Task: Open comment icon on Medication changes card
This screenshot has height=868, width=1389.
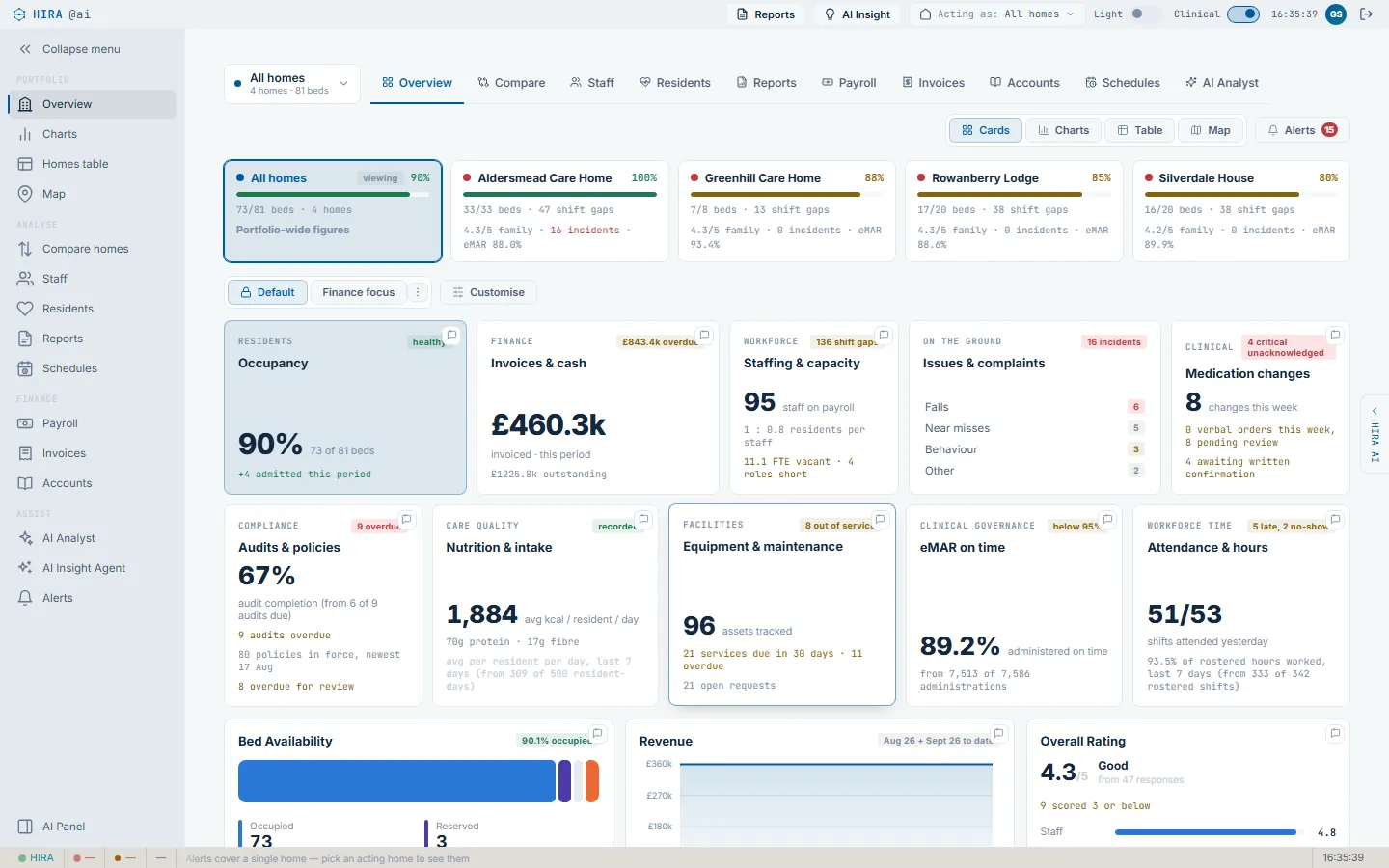Action: 1335,336
